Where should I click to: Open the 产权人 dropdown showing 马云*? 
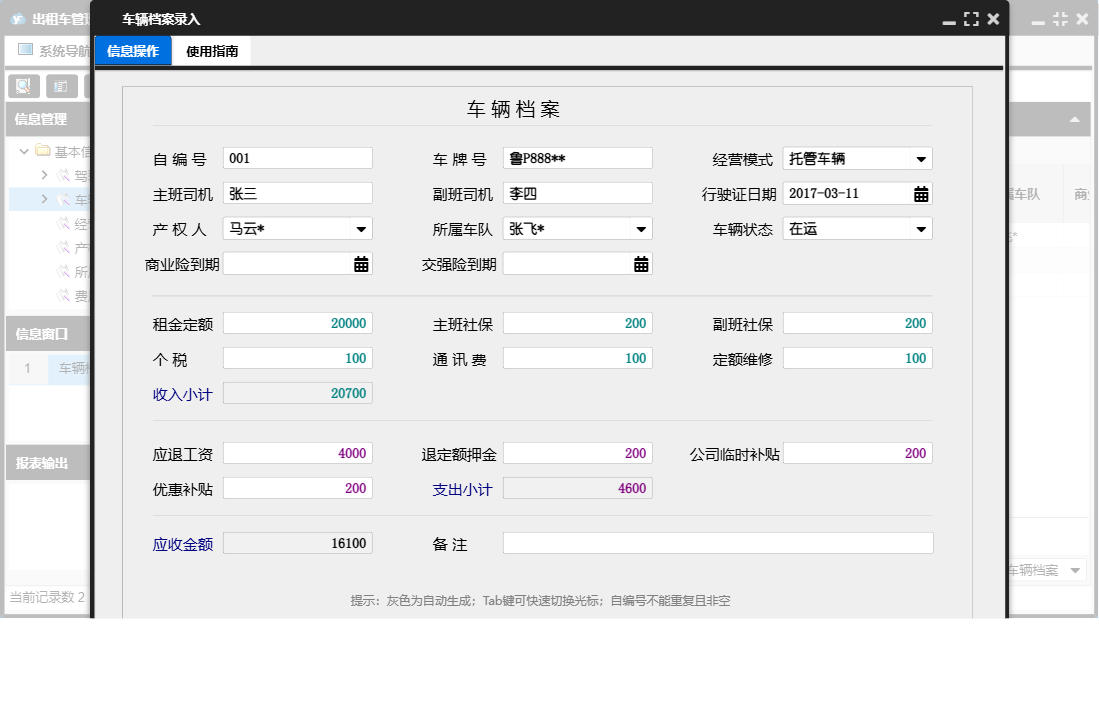[x=362, y=228]
